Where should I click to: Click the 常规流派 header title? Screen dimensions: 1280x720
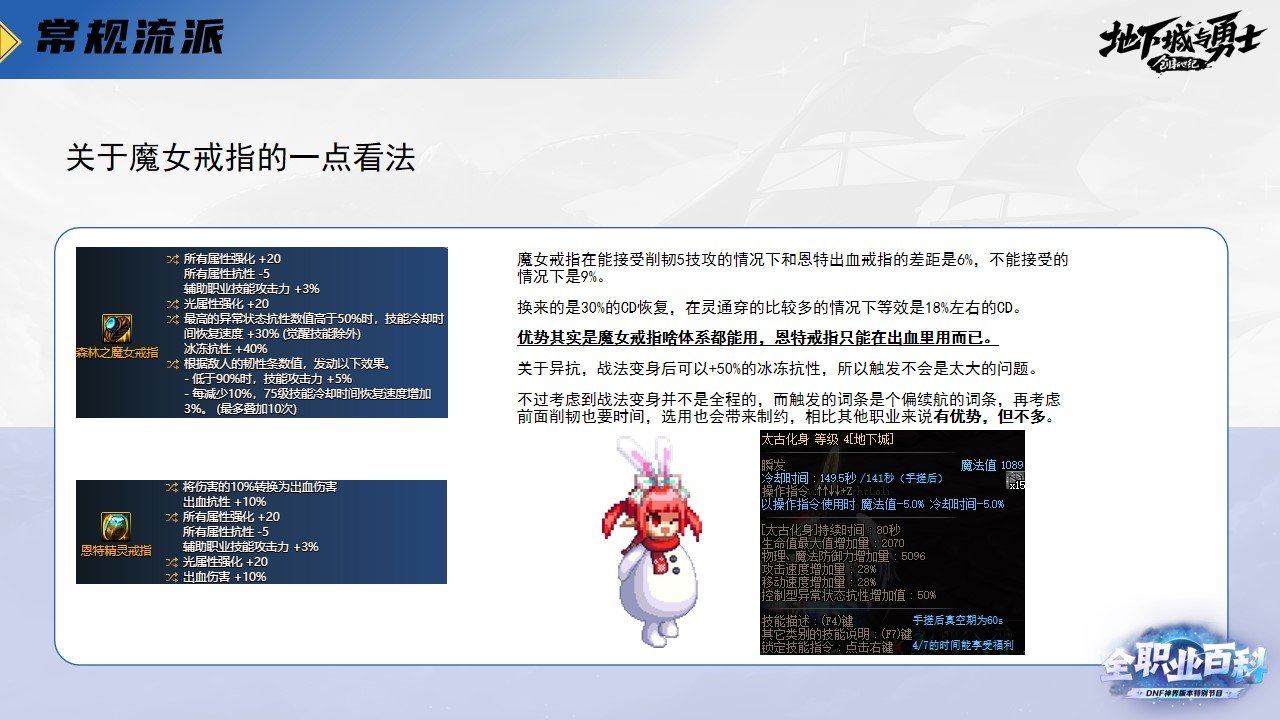point(130,38)
